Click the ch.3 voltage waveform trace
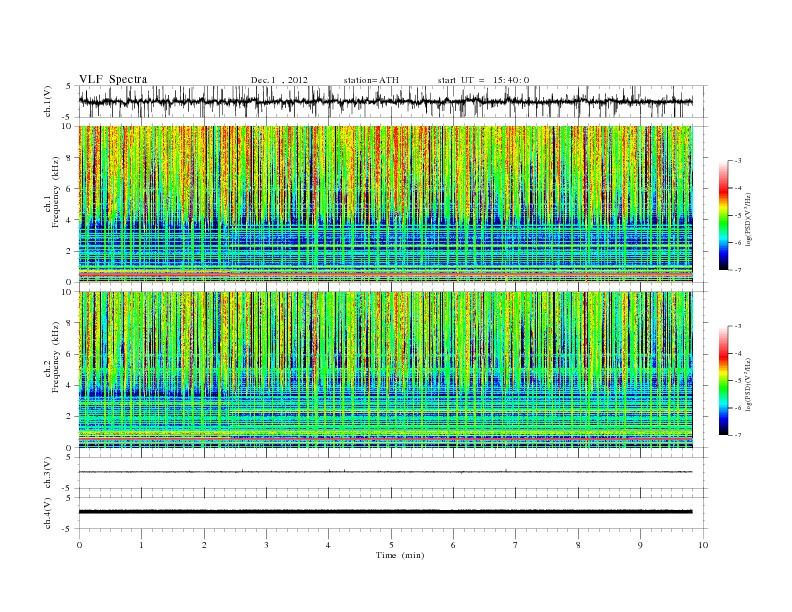 [385, 472]
